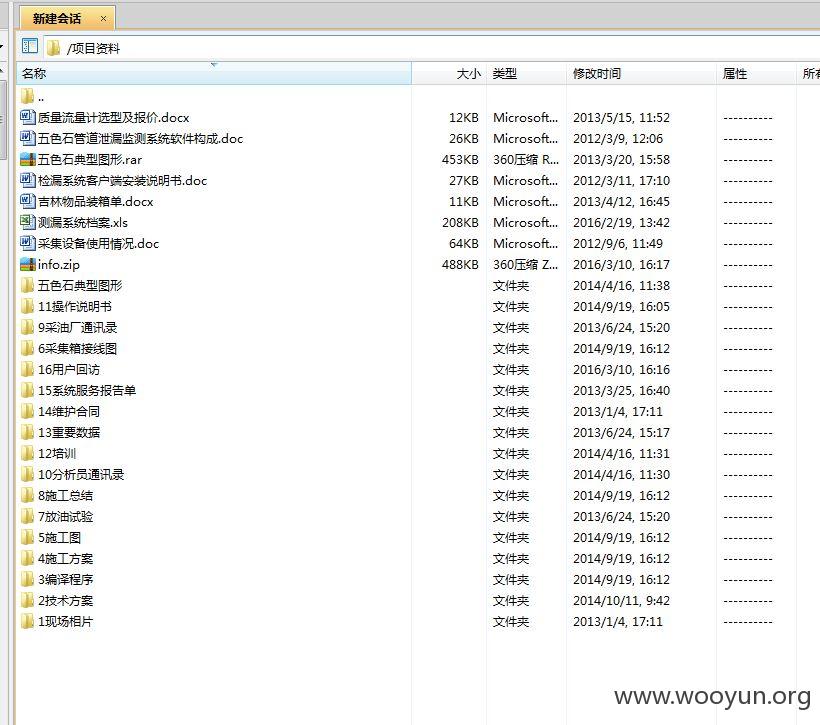Click file name 采集设备使用情况.doc
The image size is (820, 725).
coord(98,243)
